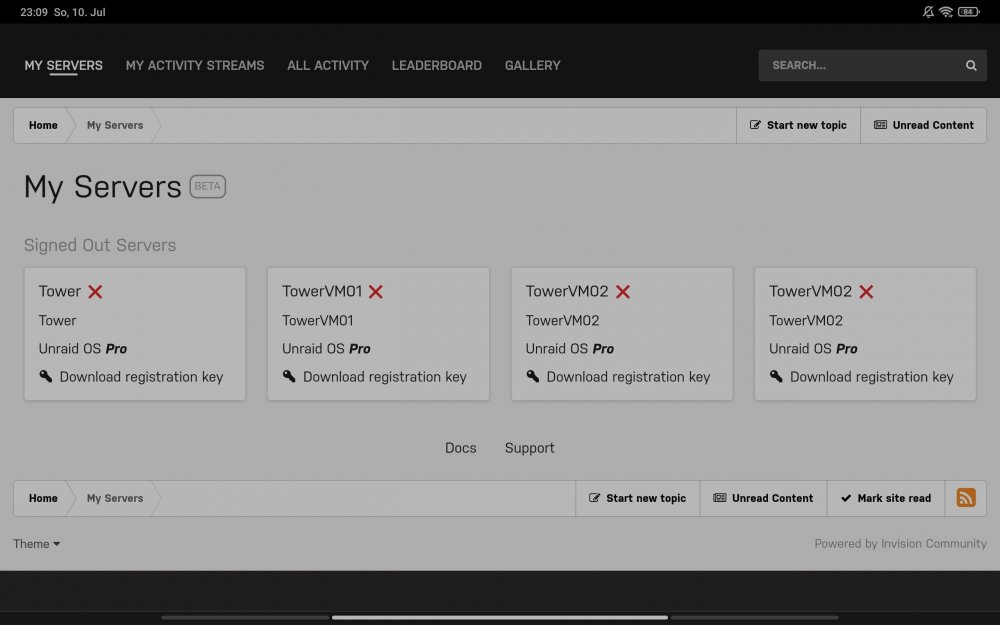Click the Tower server card title

(x=59, y=291)
